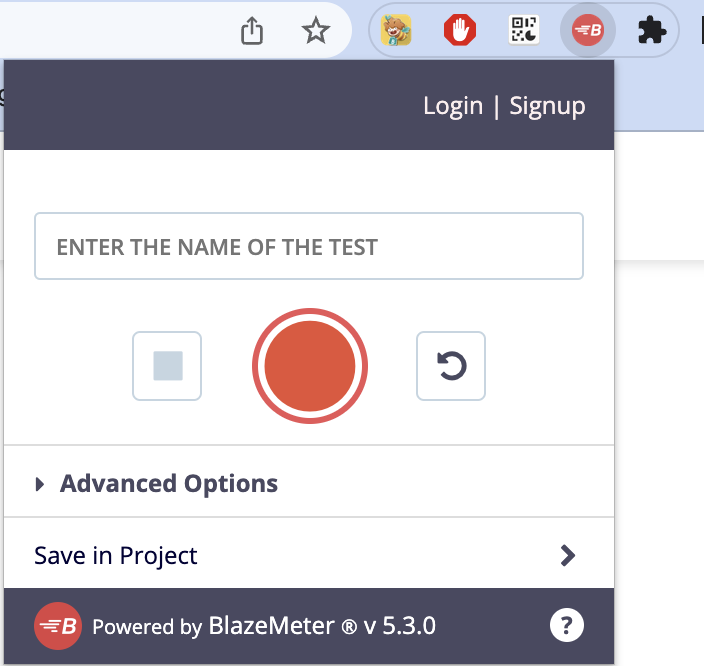This screenshot has height=666, width=704.
Task: Click the browser Share icon
Action: click(253, 32)
